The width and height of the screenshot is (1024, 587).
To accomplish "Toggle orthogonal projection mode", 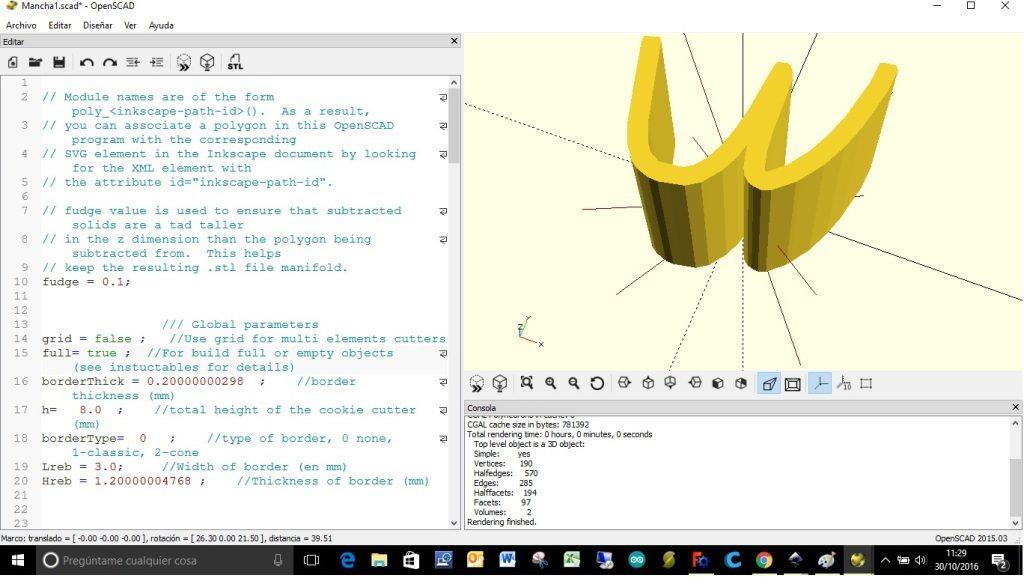I will pos(793,383).
